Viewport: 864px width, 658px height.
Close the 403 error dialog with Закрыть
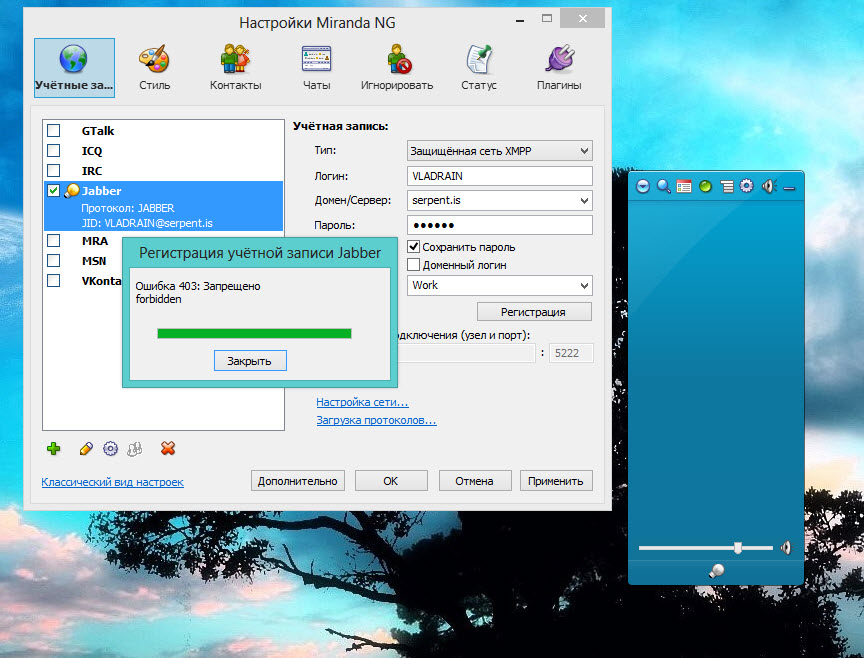(250, 361)
